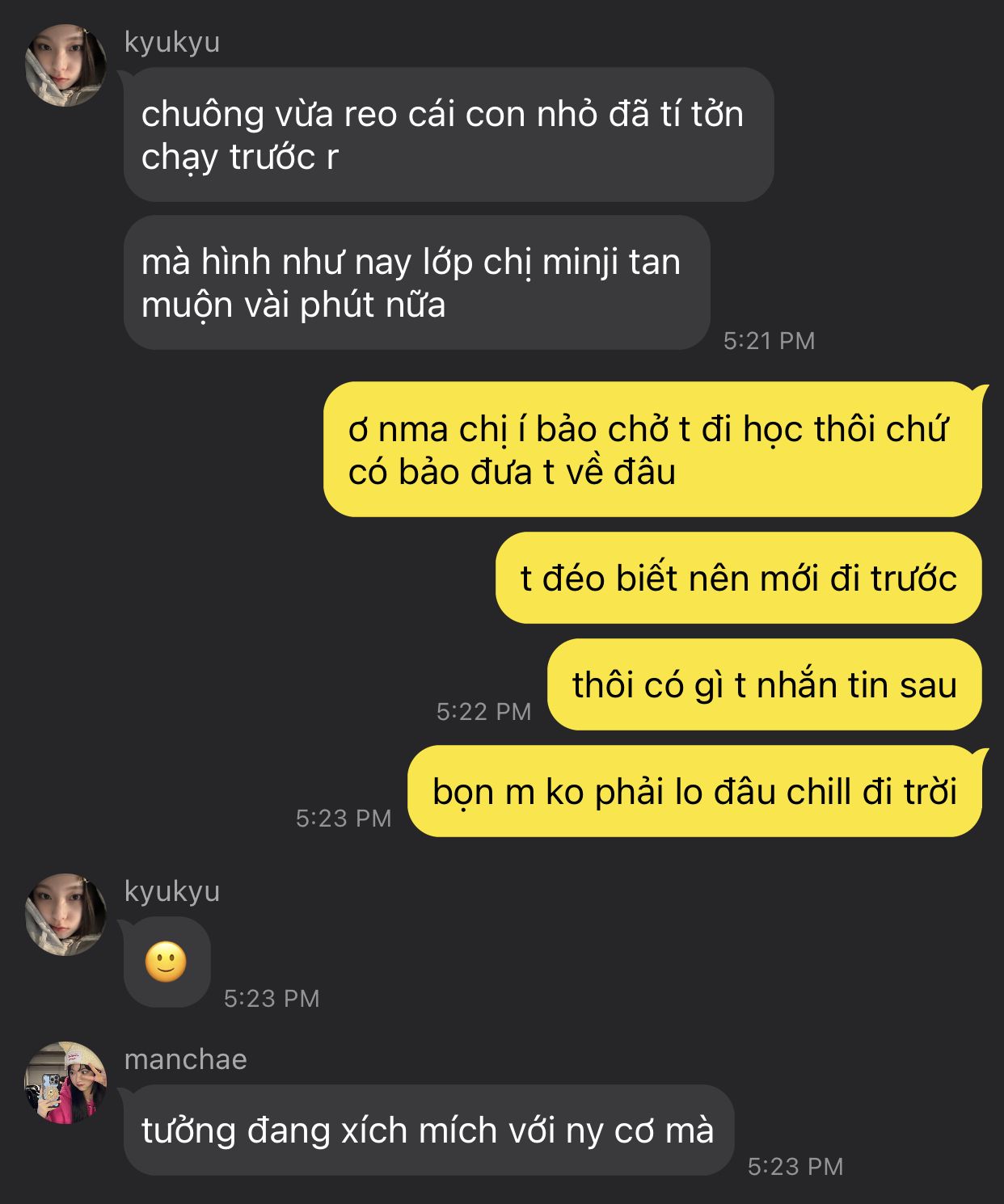Tap the 5:21 PM timestamp
This screenshot has width=1004, height=1204.
point(769,340)
